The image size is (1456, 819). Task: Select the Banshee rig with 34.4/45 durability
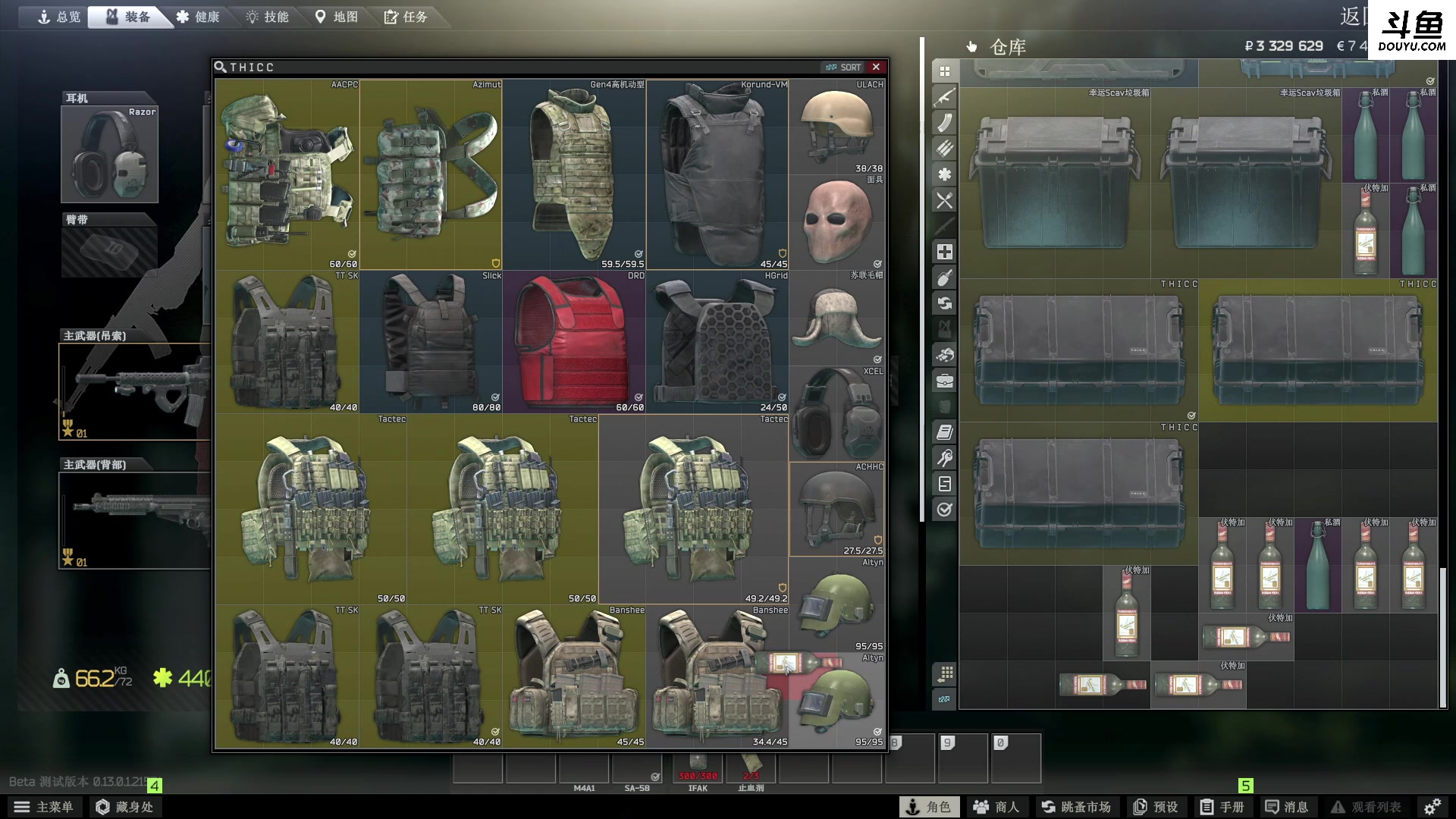[717, 676]
